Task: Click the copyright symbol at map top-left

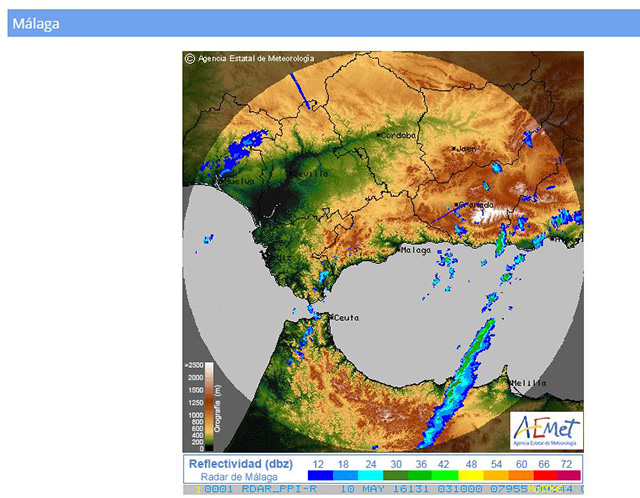Action: (189, 59)
